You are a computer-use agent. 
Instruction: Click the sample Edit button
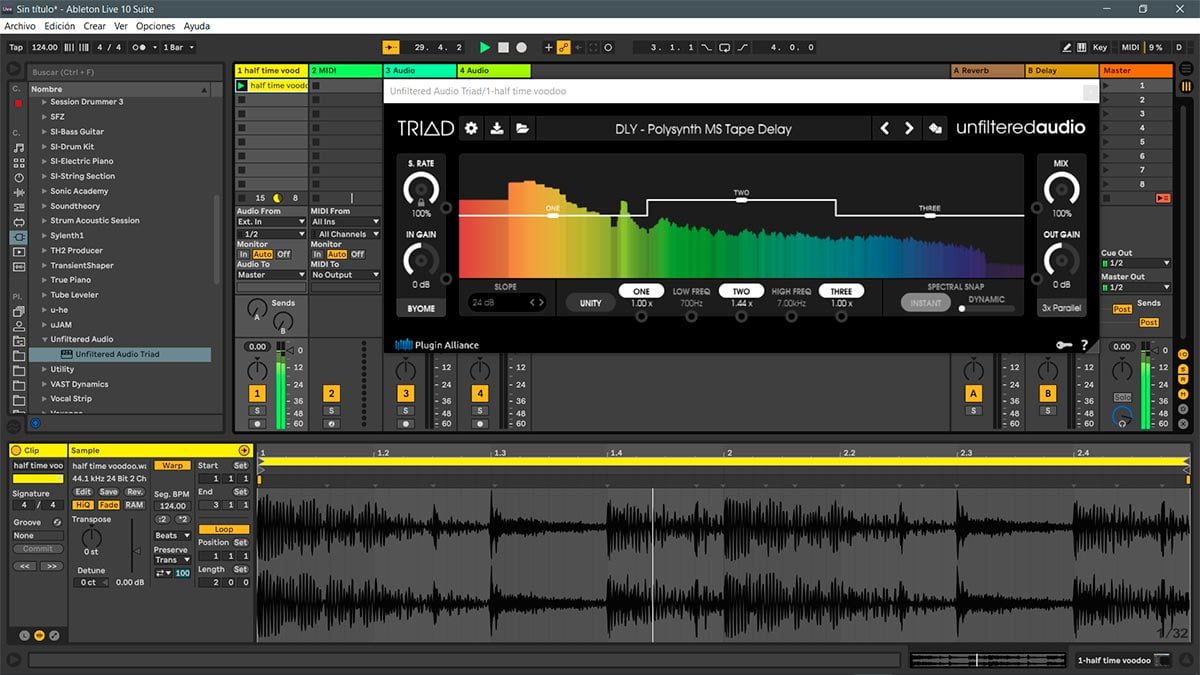click(x=83, y=492)
